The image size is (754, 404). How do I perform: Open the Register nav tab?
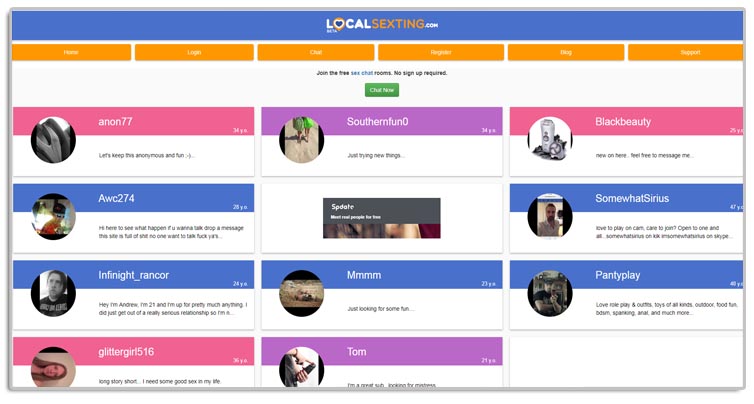click(x=441, y=52)
